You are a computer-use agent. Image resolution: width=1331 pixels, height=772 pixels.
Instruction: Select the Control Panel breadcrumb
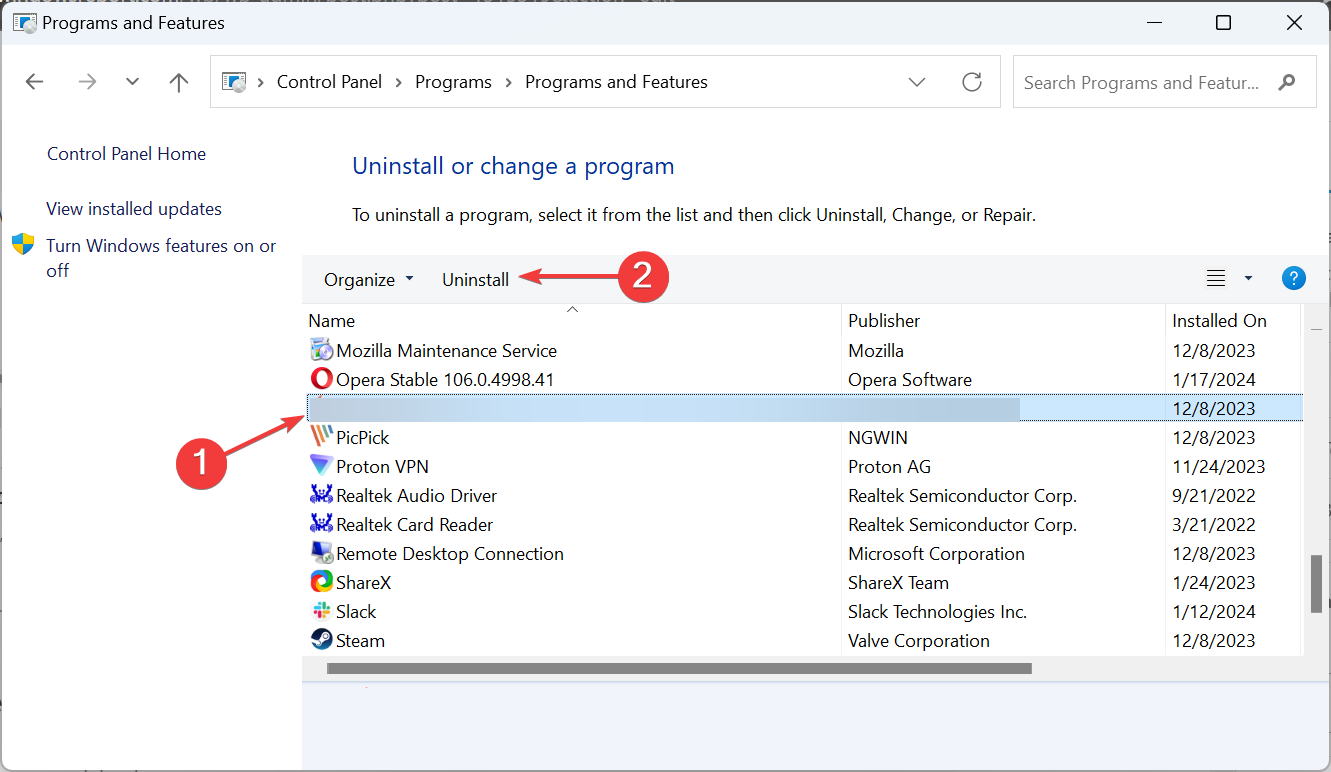tap(329, 82)
